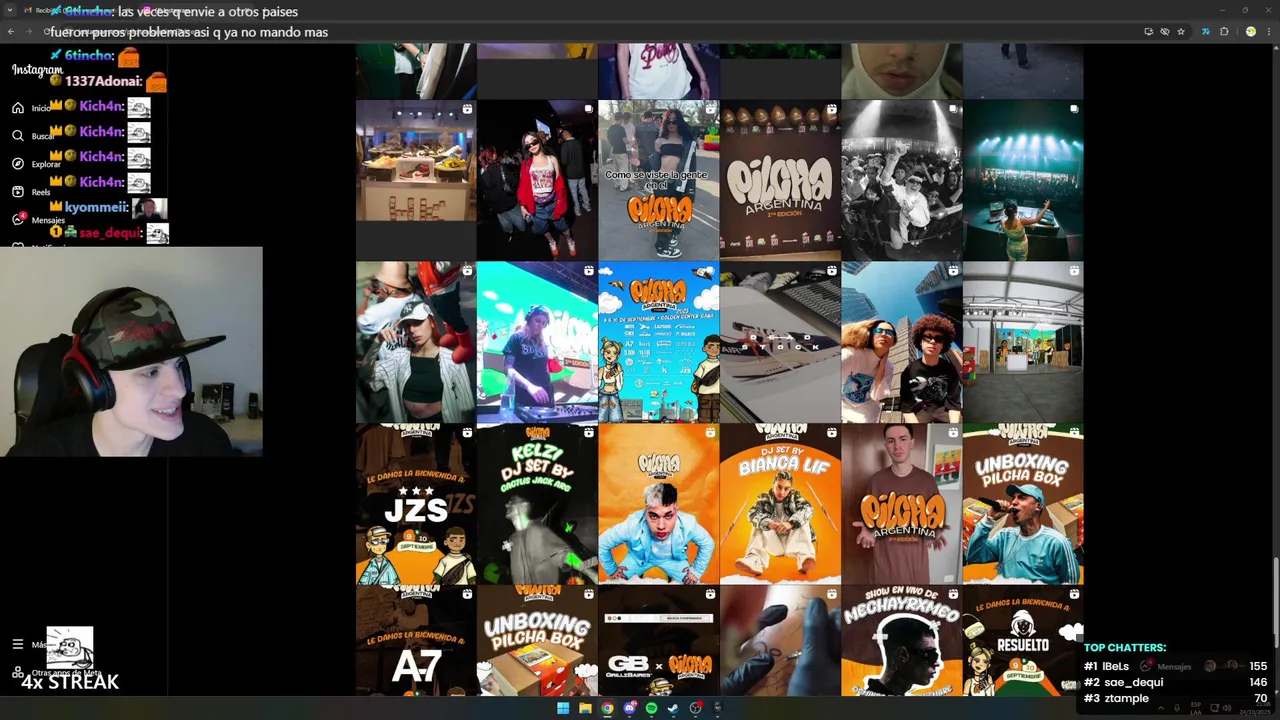Open post of woman in white cap
The image size is (1280, 720).
click(416, 342)
